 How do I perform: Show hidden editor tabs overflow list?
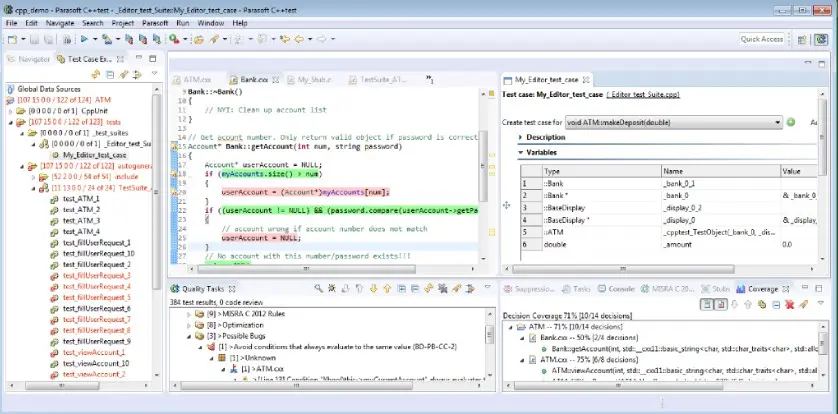pyautogui.click(x=430, y=80)
